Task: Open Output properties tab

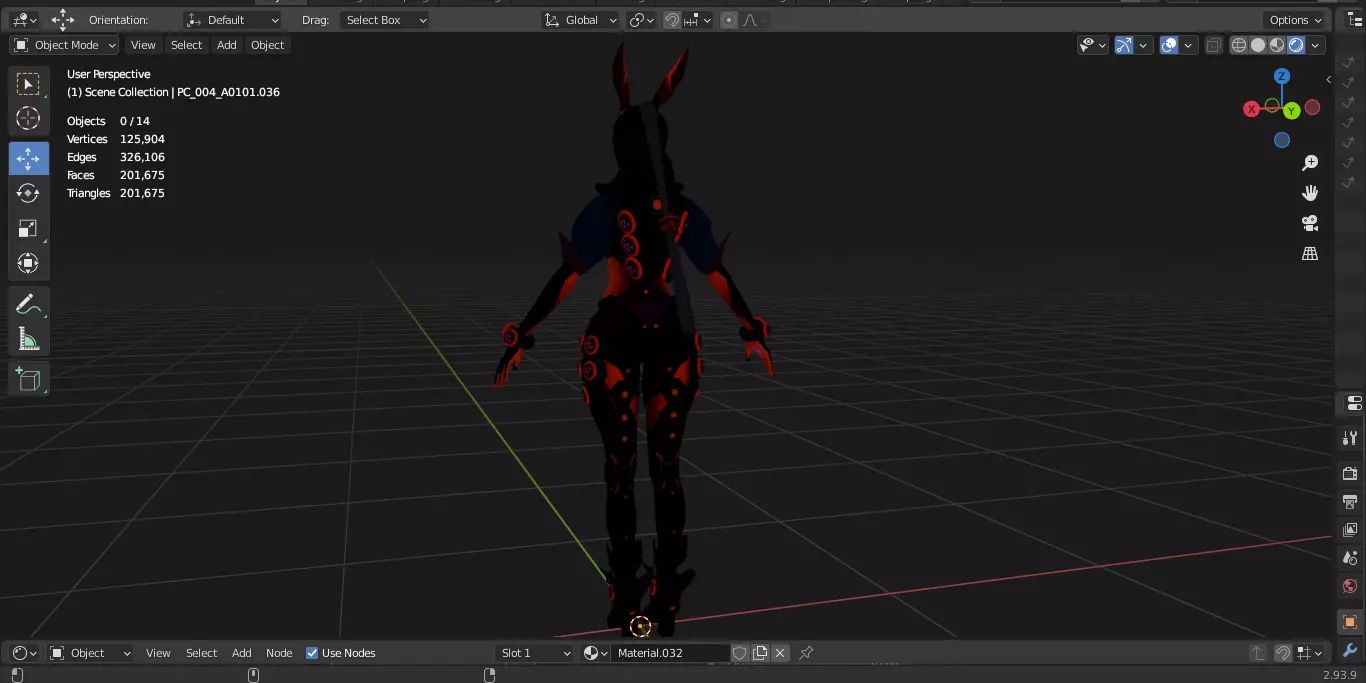Action: (1350, 501)
